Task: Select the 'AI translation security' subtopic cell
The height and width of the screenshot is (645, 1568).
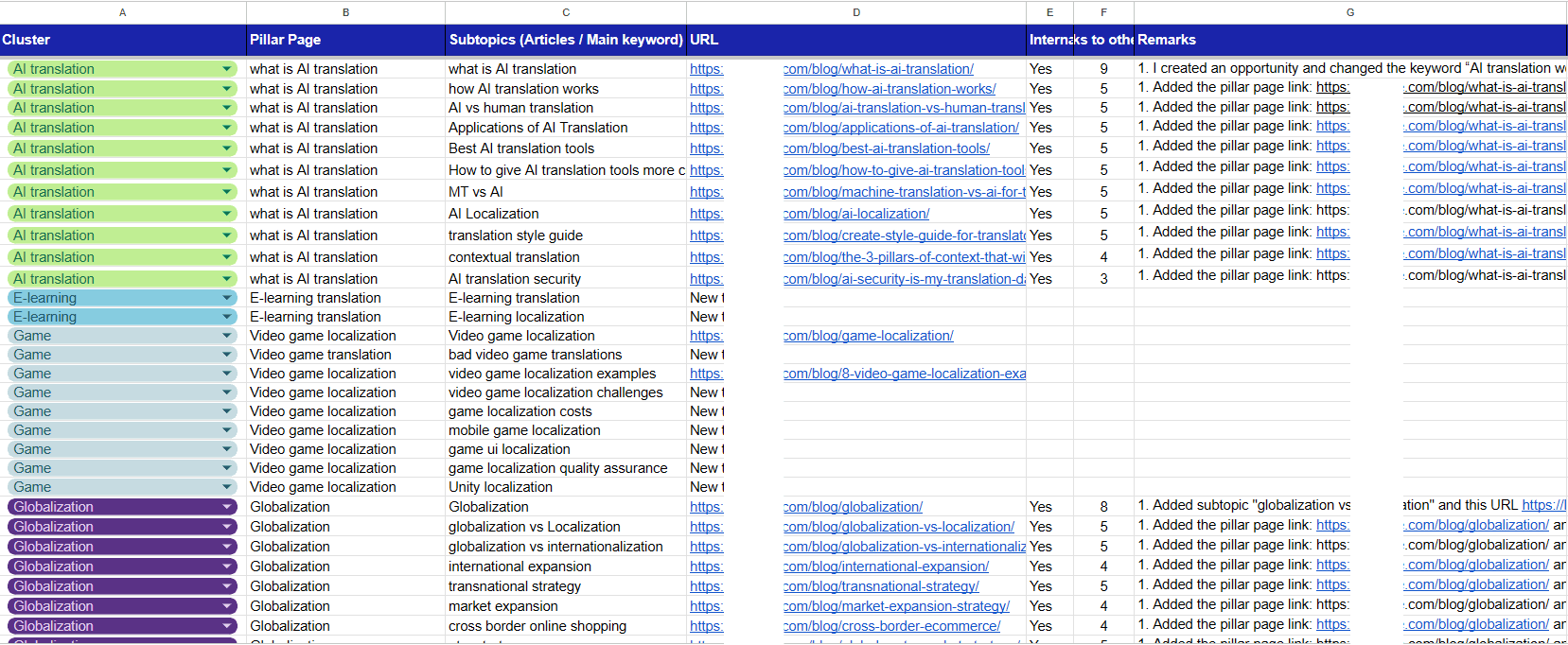Action: tap(566, 279)
